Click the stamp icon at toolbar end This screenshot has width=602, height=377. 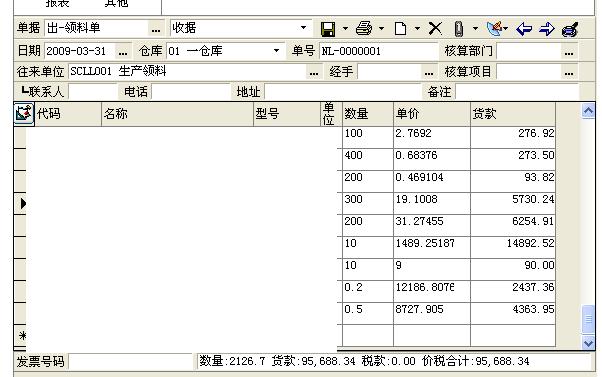click(570, 29)
